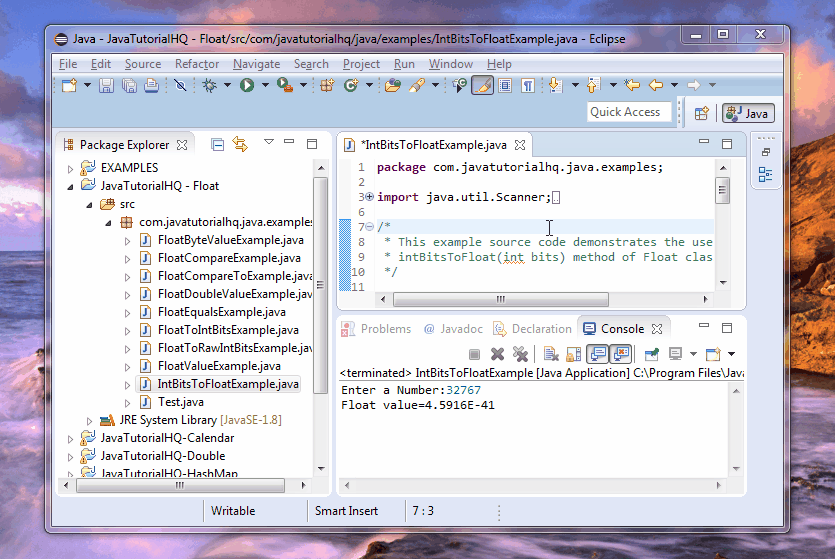Screen dimensions: 835x559
Task: Click the New Java Package icon
Action: click(x=327, y=85)
